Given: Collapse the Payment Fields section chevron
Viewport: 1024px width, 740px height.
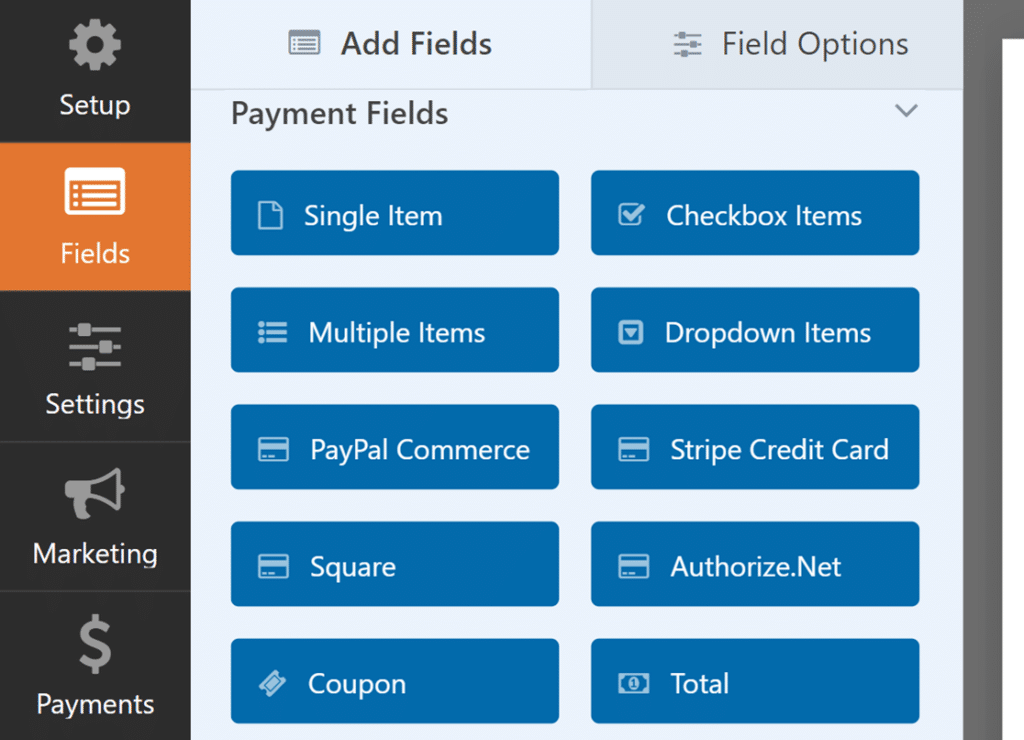Looking at the screenshot, I should 906,111.
